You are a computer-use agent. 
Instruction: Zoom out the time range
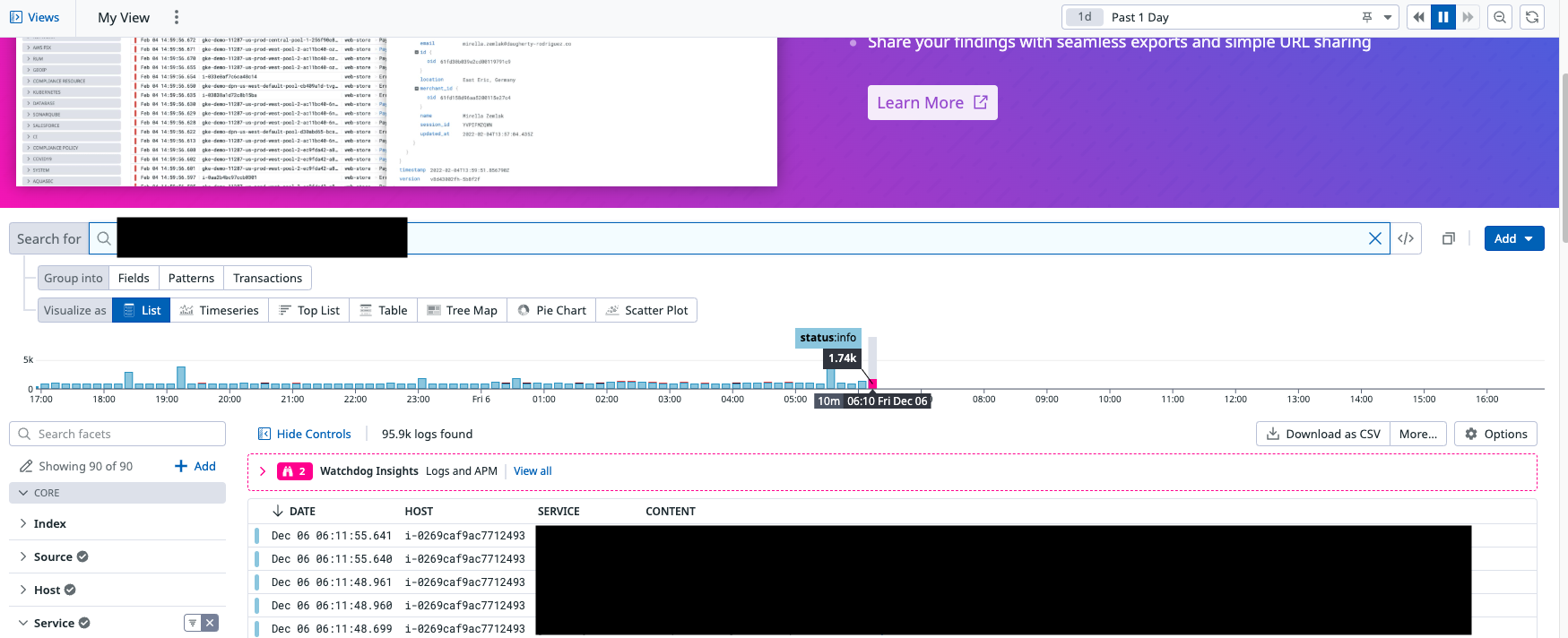pos(1500,17)
